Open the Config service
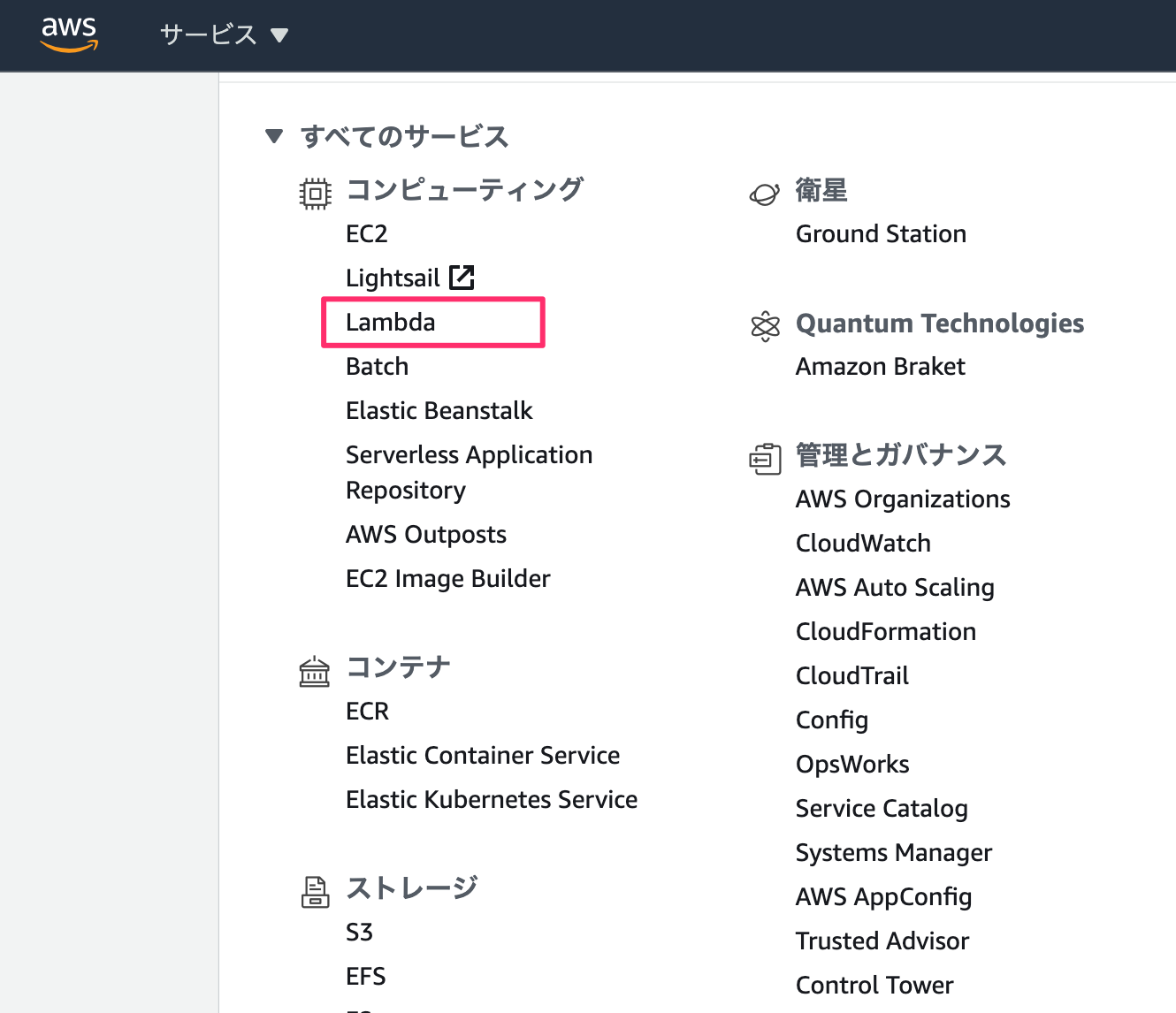This screenshot has width=1176, height=1013. [x=832, y=720]
